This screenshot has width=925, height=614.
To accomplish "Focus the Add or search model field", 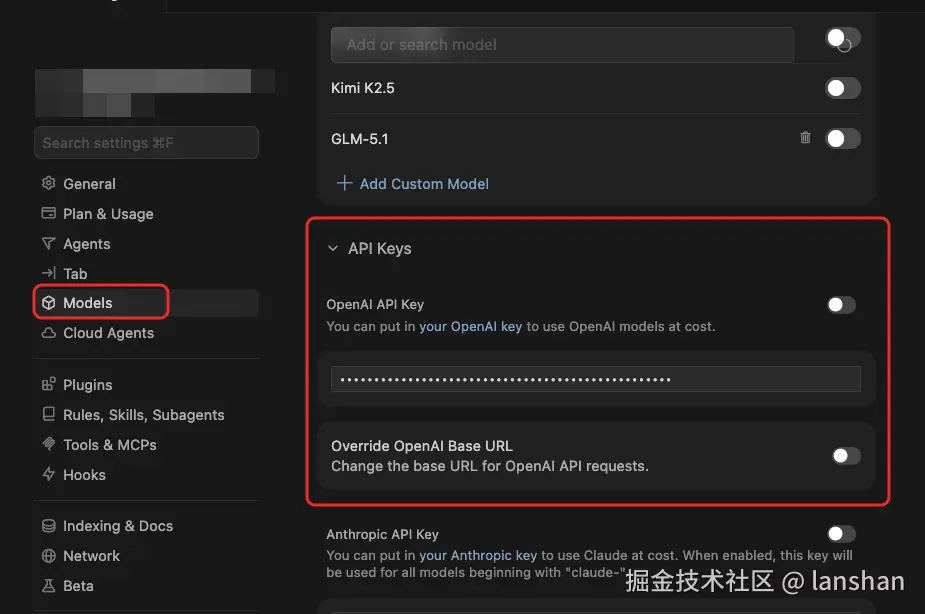I will (x=562, y=45).
